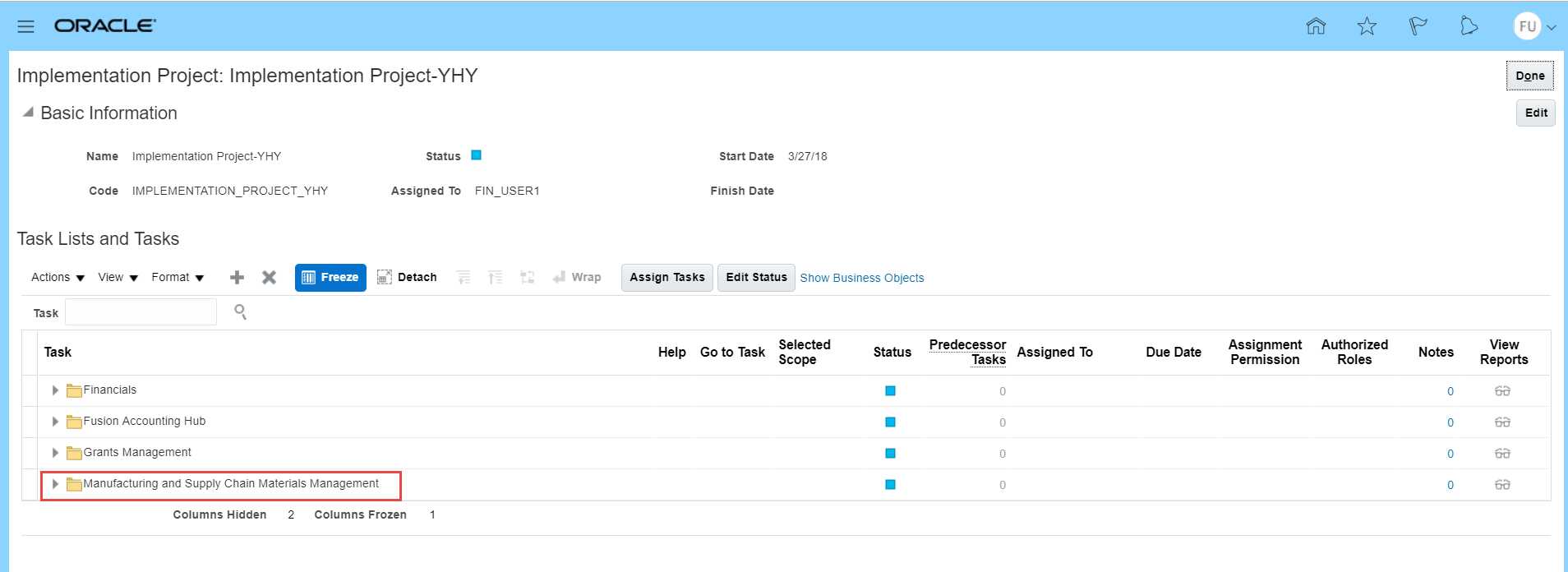This screenshot has width=1568, height=572.
Task: Click the Edit button
Action: pos(1535,113)
